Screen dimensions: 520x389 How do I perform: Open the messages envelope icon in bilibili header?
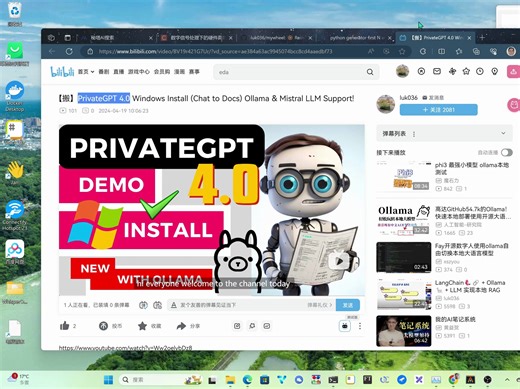tap(437, 71)
